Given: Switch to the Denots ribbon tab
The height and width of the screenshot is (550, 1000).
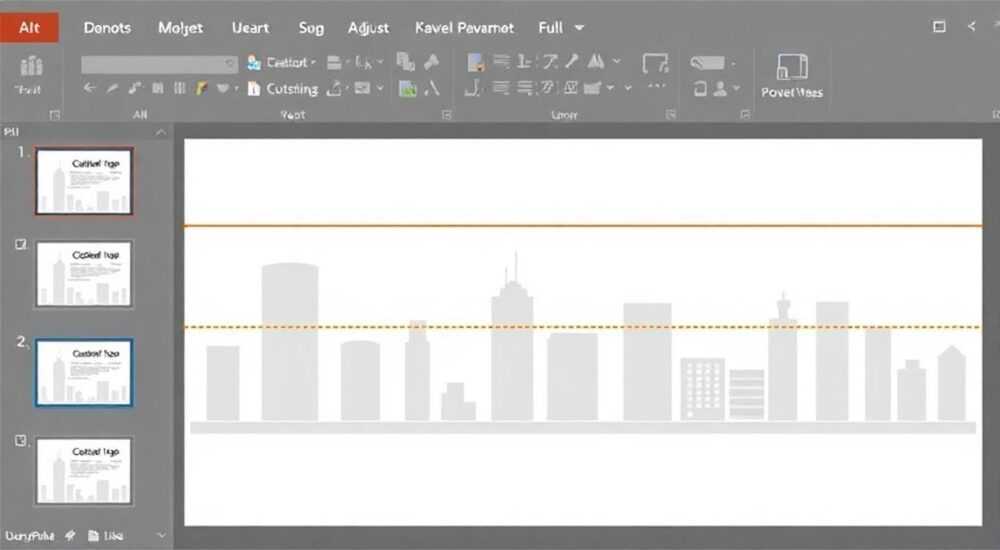Looking at the screenshot, I should pyautogui.click(x=107, y=28).
